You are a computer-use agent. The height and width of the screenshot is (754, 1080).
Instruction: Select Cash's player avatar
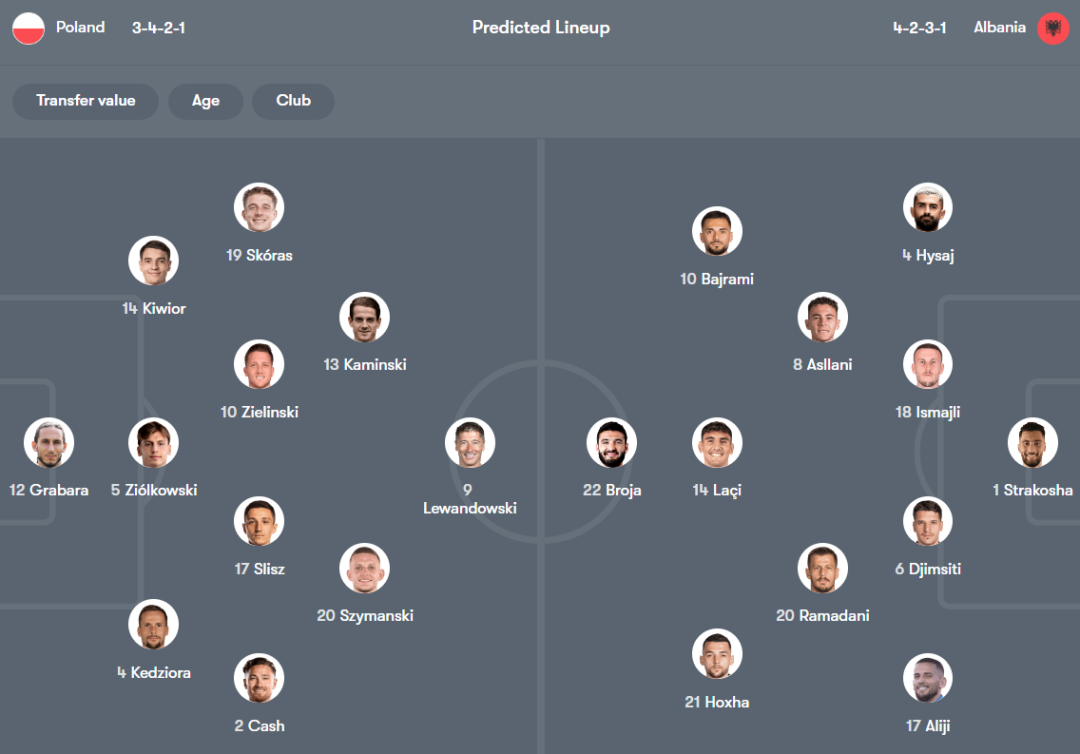pos(259,679)
